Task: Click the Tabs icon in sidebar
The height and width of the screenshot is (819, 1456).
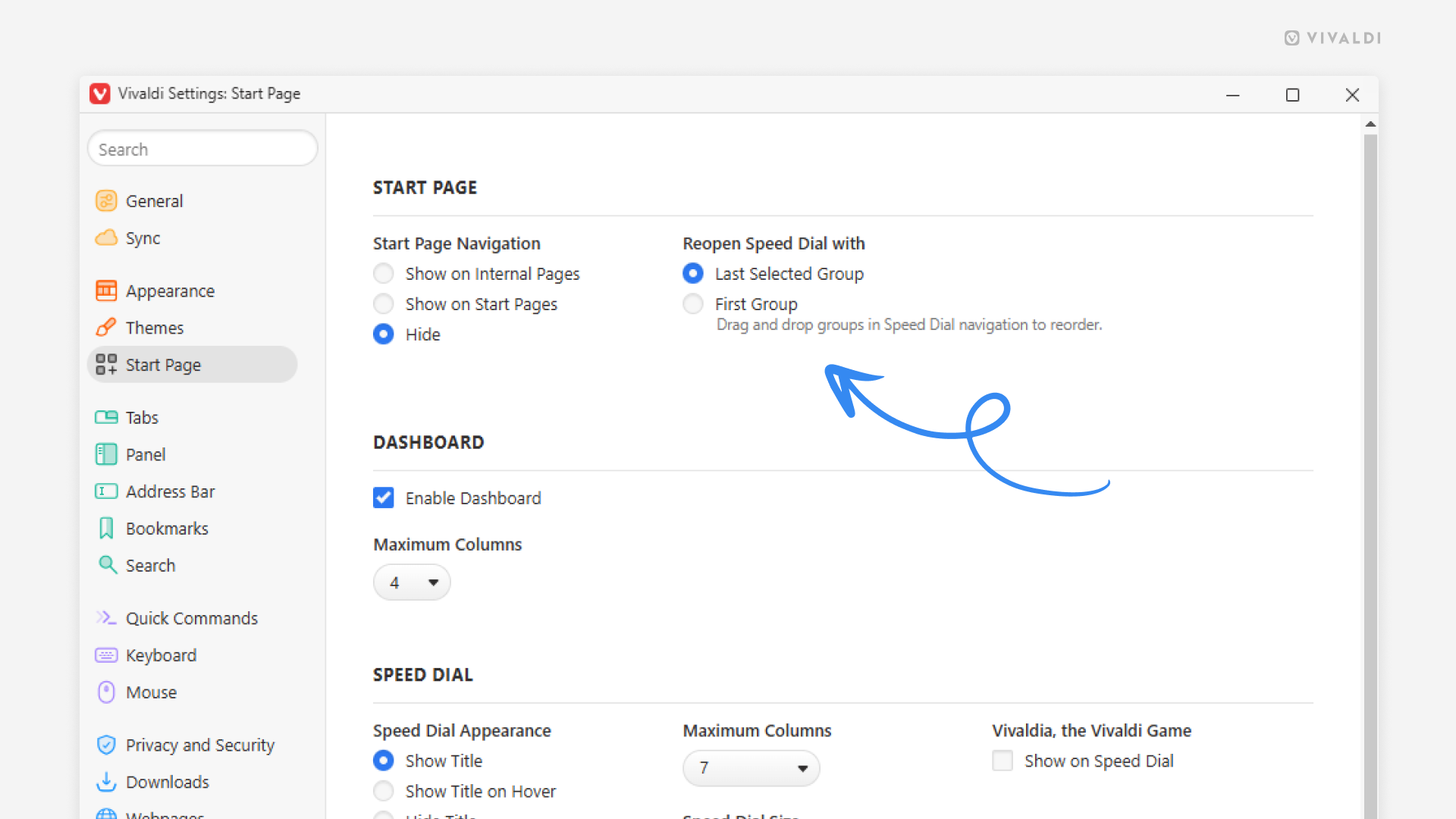Action: point(106,417)
